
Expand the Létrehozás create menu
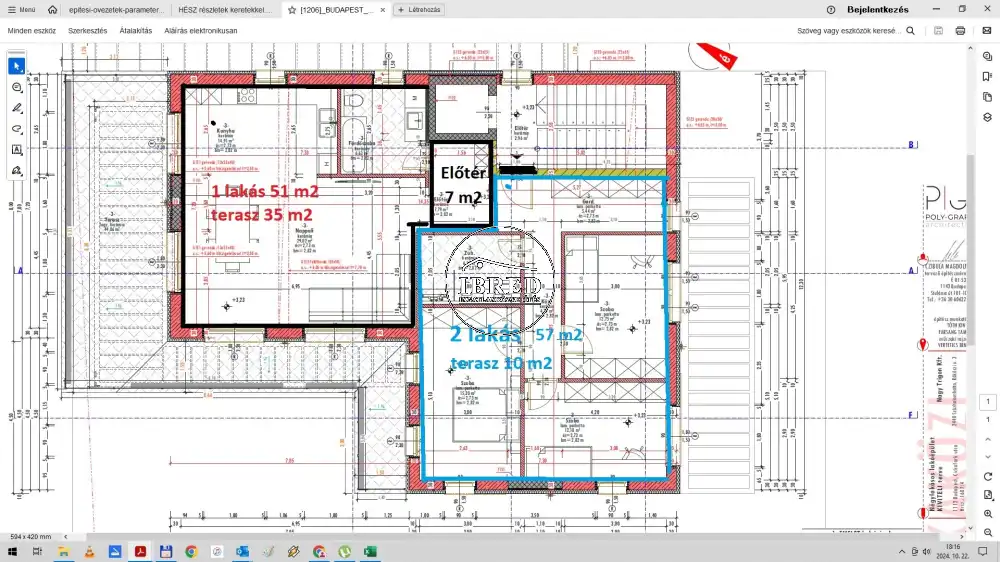point(419,10)
